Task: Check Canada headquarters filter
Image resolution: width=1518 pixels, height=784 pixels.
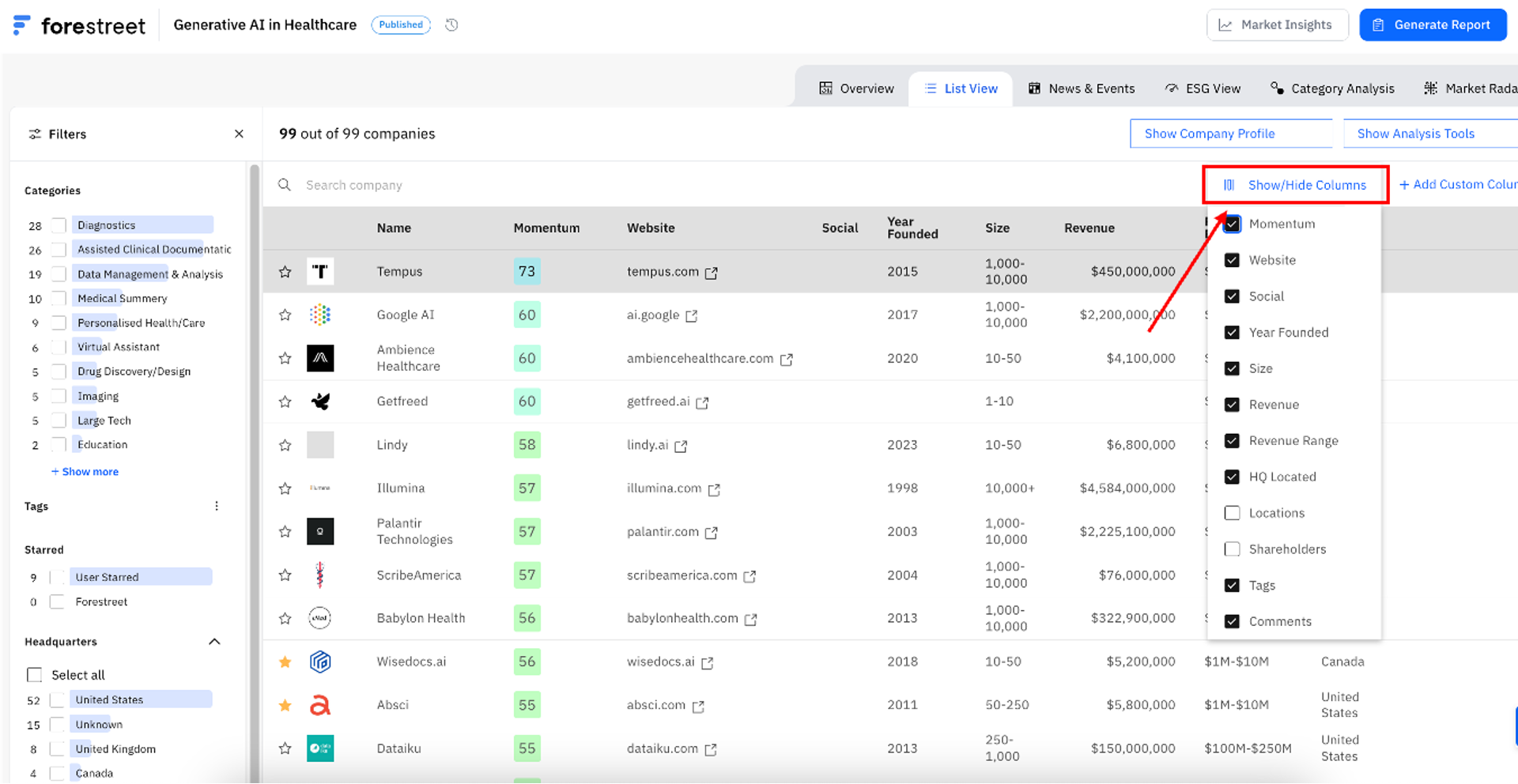Action: coord(56,774)
